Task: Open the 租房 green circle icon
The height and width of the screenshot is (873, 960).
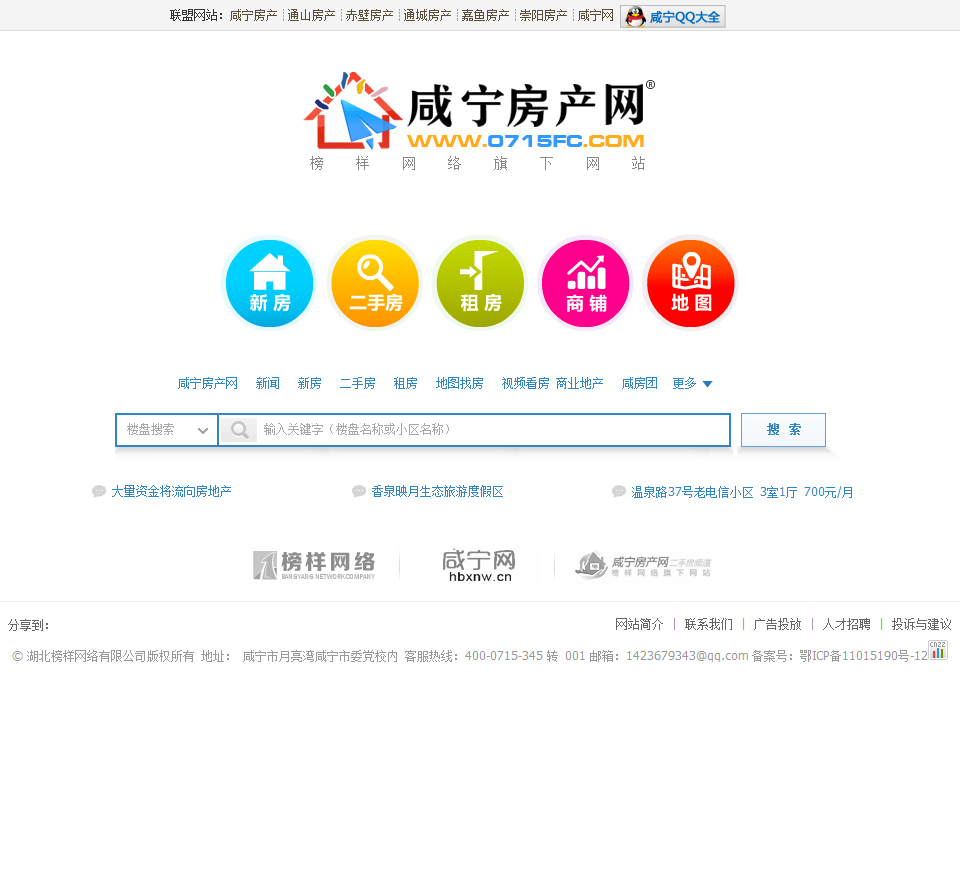Action: 480,283
